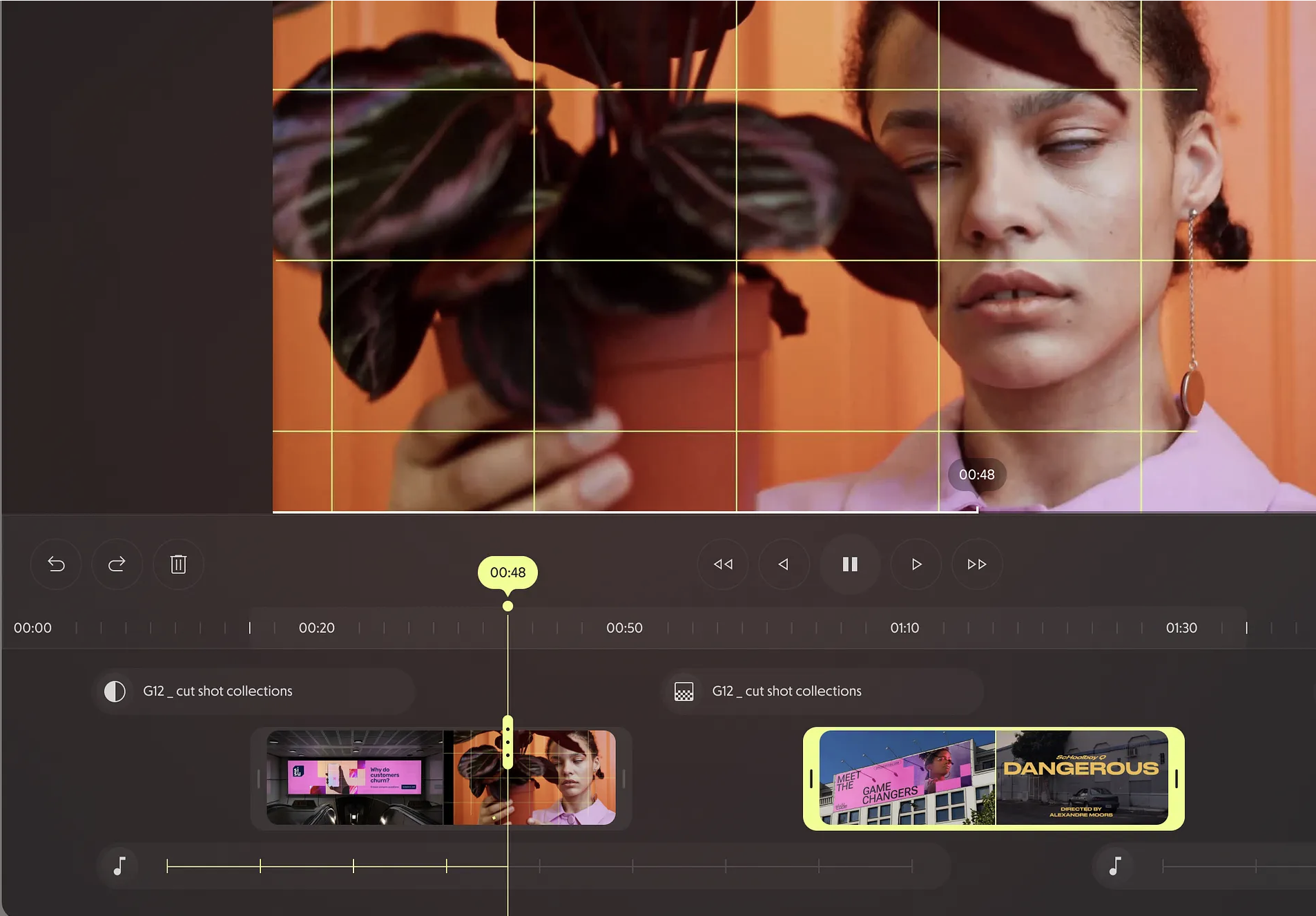Click the 00:48 timestamp badge on the preview
The height and width of the screenshot is (916, 1316).
(976, 475)
